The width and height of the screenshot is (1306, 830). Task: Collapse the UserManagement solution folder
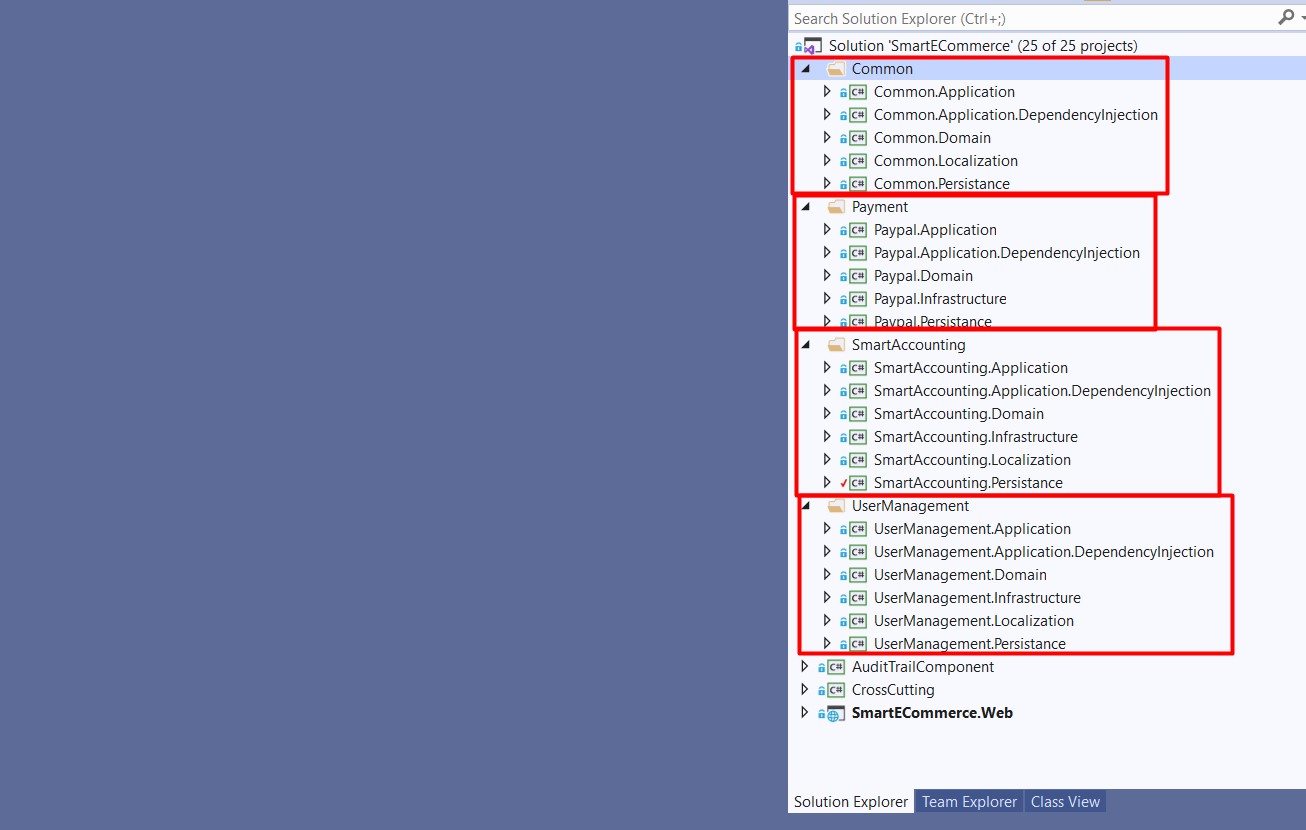[x=805, y=506]
